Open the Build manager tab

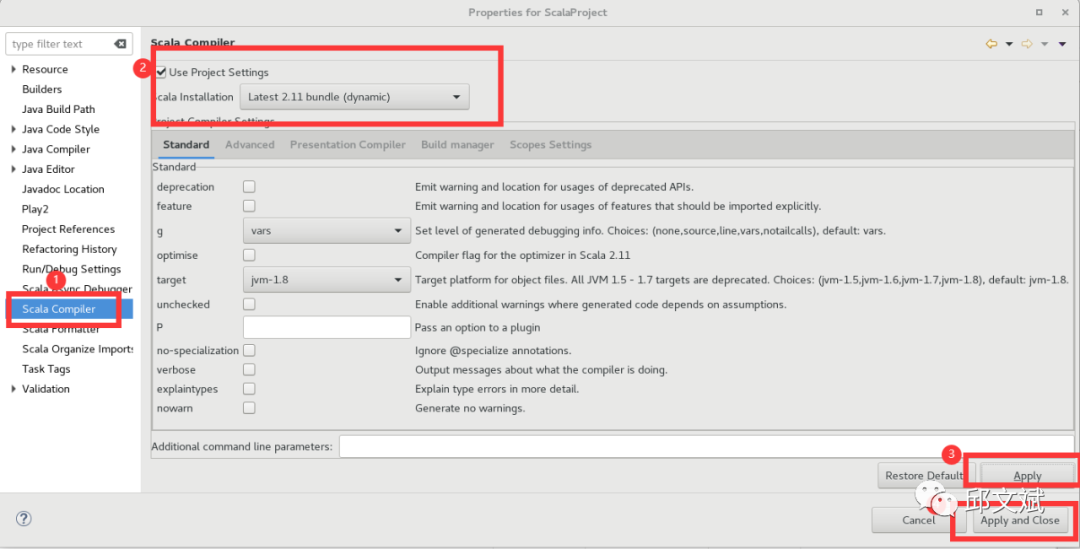pos(457,145)
